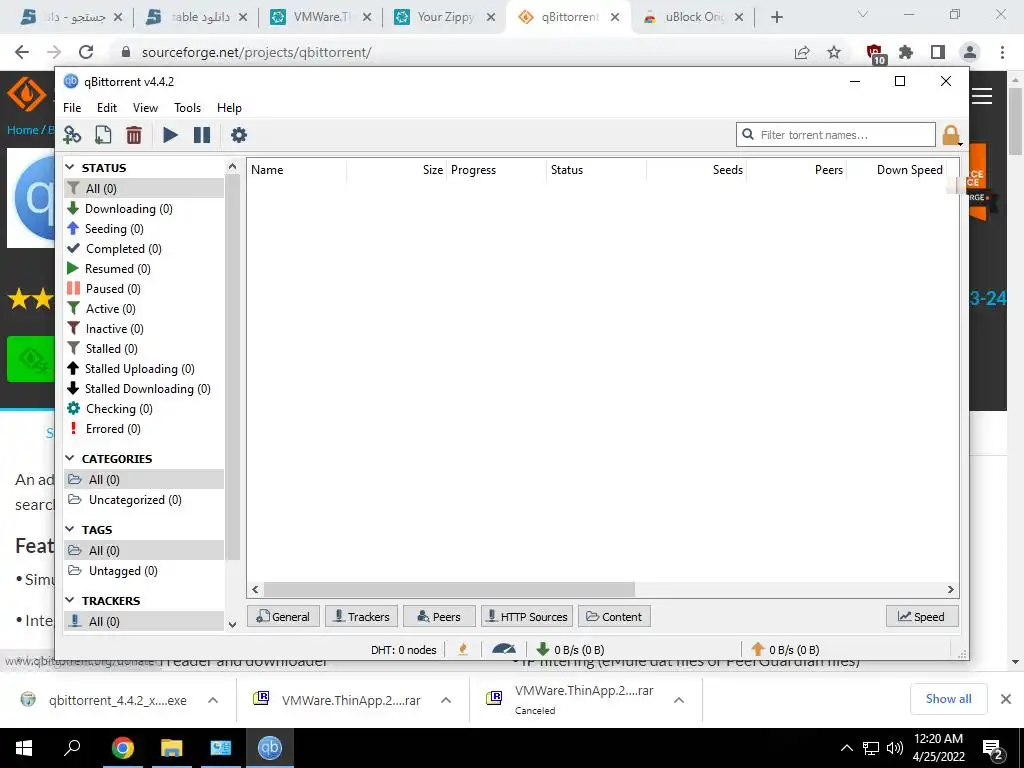Image resolution: width=1024 pixels, height=768 pixels.
Task: Switch to the Trackers tab
Action: click(x=361, y=616)
